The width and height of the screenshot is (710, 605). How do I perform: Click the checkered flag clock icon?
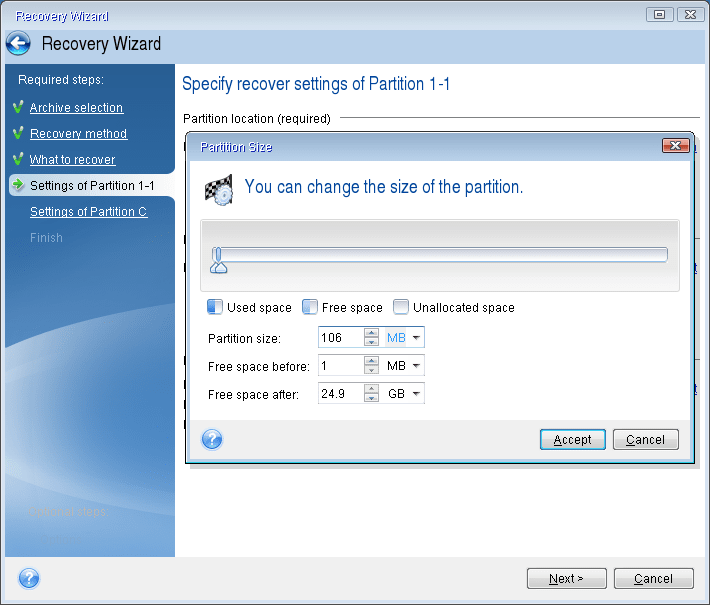(x=219, y=189)
